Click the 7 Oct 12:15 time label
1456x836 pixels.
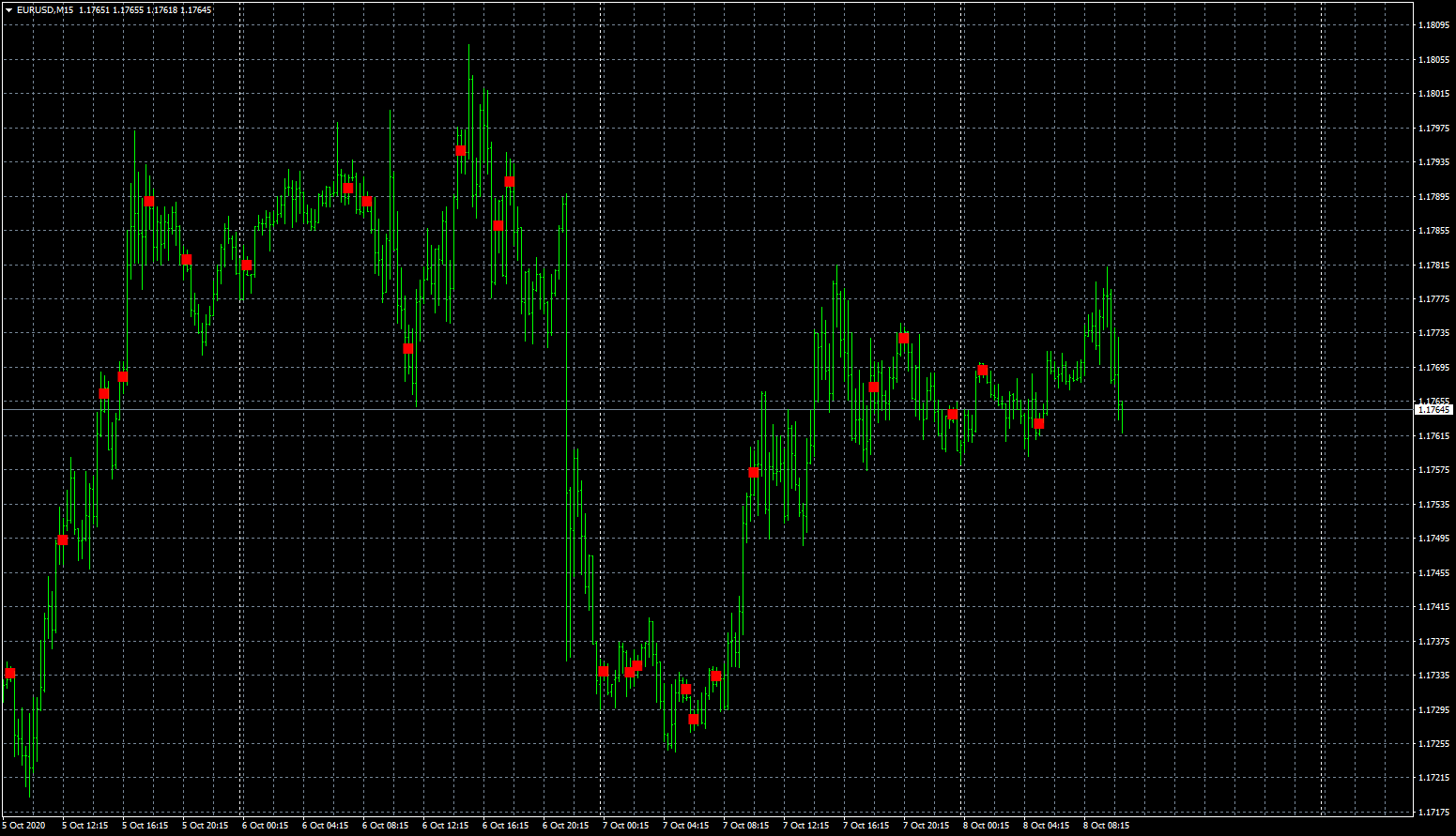click(806, 826)
